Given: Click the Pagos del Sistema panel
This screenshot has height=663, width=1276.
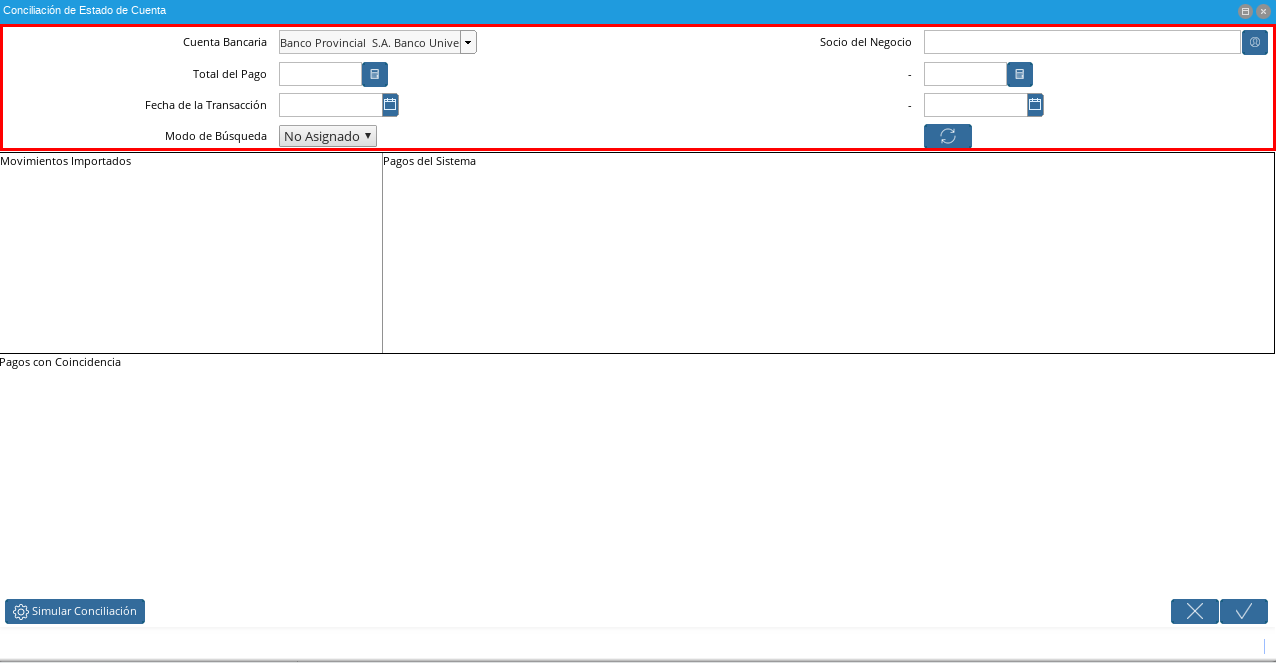Looking at the screenshot, I should click(x=828, y=253).
